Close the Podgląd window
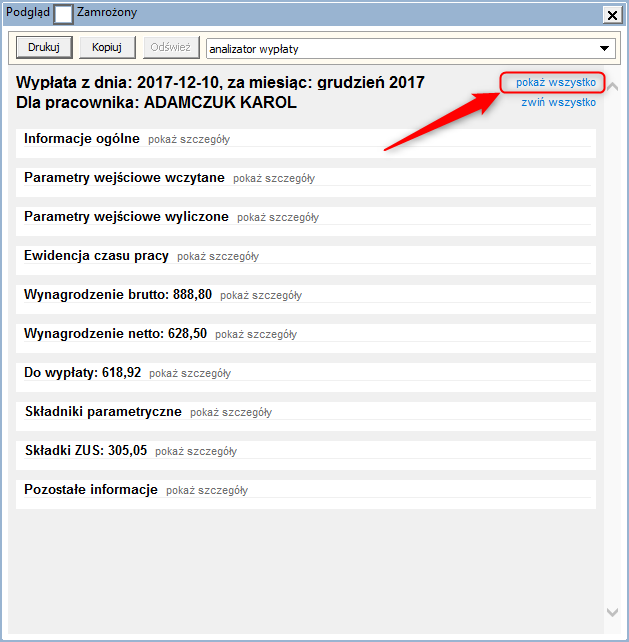Image resolution: width=629 pixels, height=642 pixels. (x=612, y=15)
